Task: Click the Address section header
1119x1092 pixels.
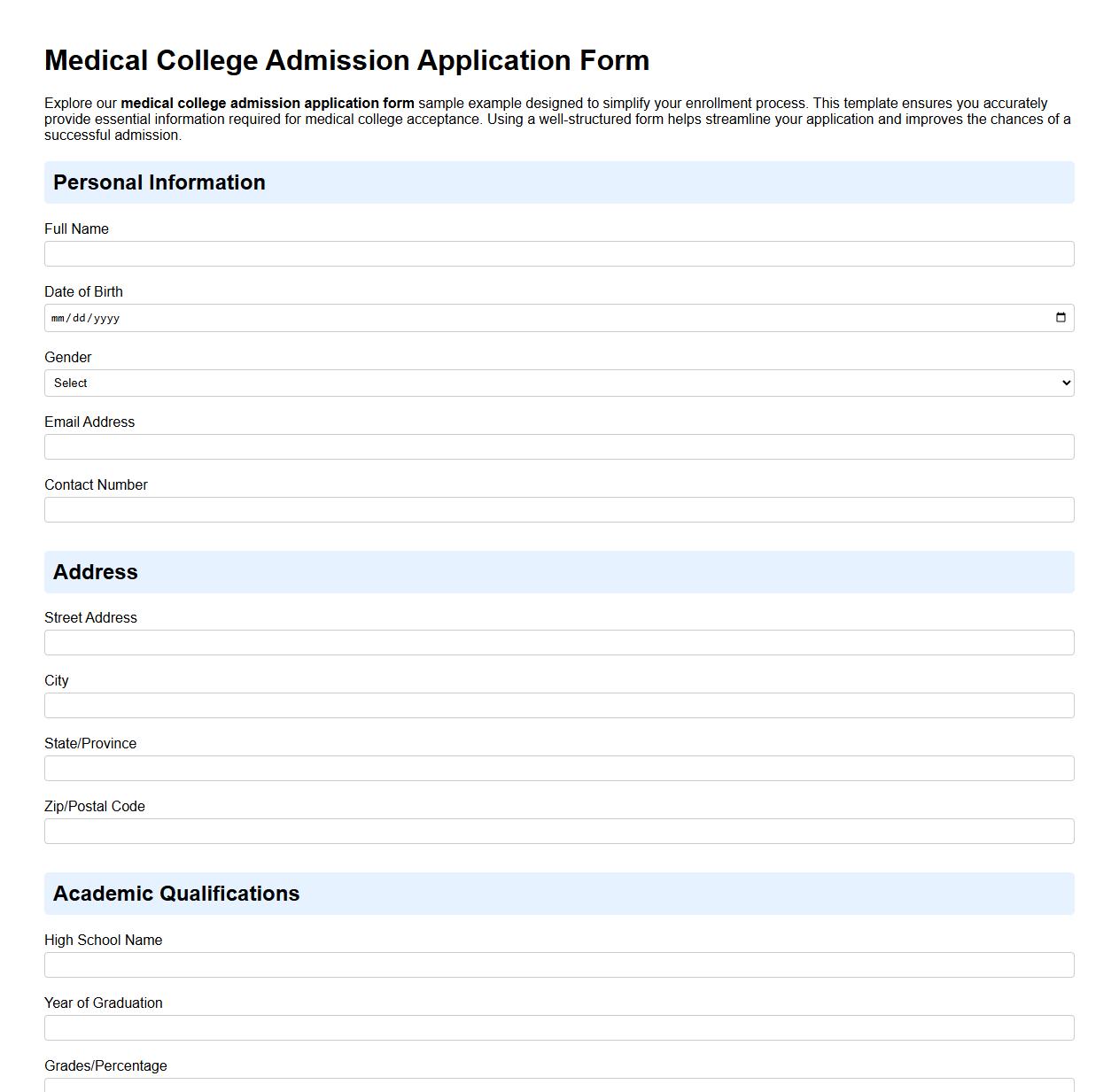Action: pyautogui.click(x=95, y=572)
